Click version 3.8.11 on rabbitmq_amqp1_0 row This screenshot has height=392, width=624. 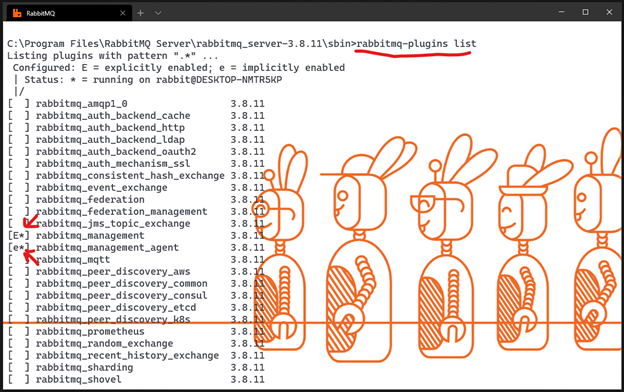click(248, 104)
